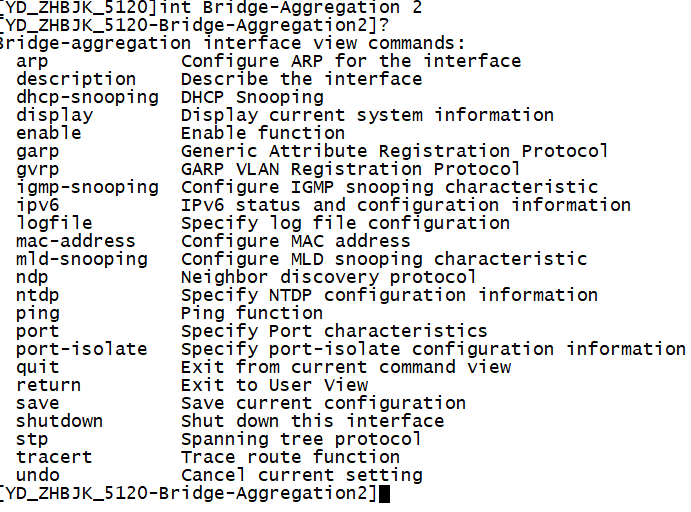Click the 'igmp-snooping' command entry
The image size is (691, 512).
87,187
